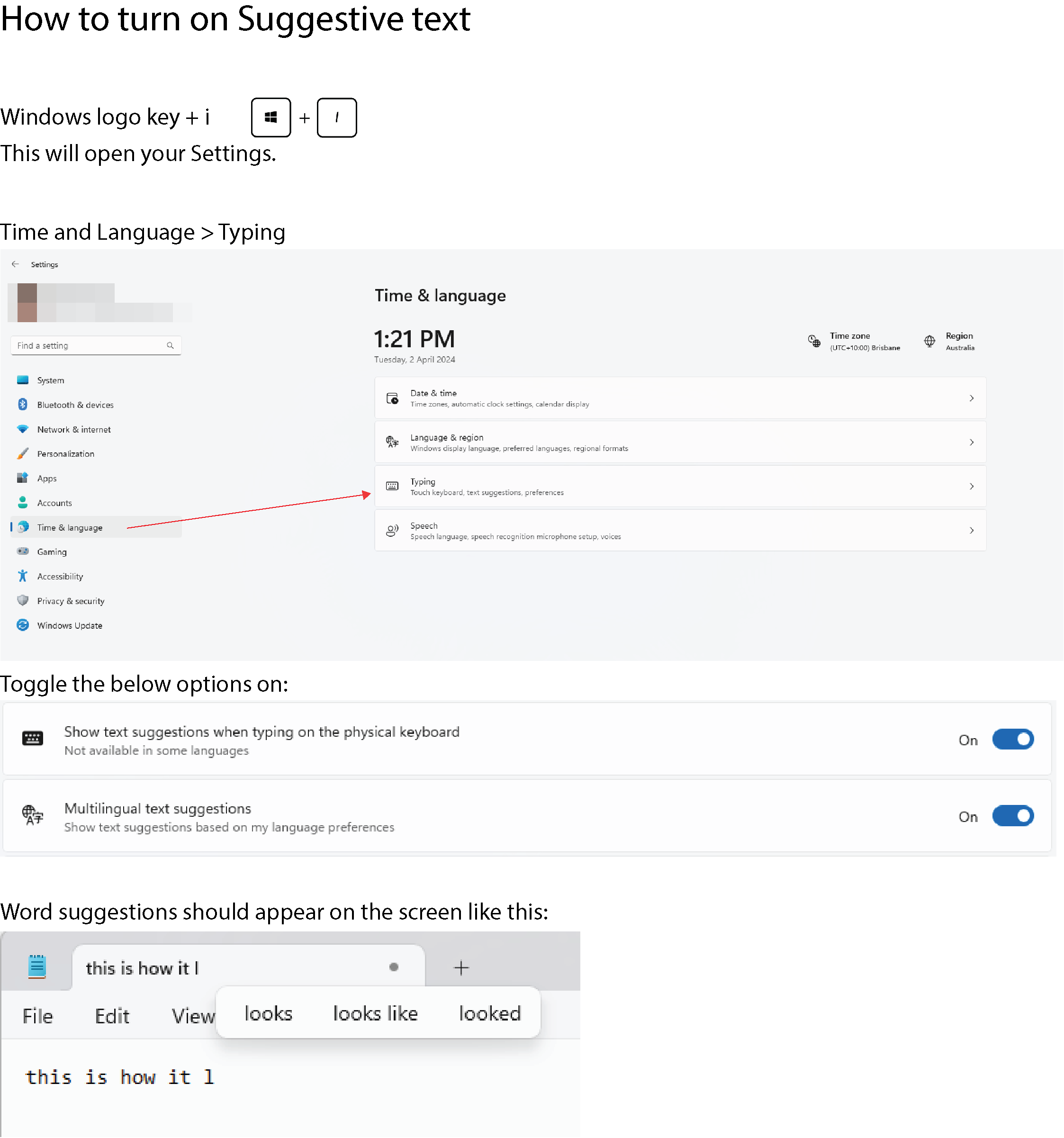
Task: Open Accessibility settings section
Action: pyautogui.click(x=60, y=577)
